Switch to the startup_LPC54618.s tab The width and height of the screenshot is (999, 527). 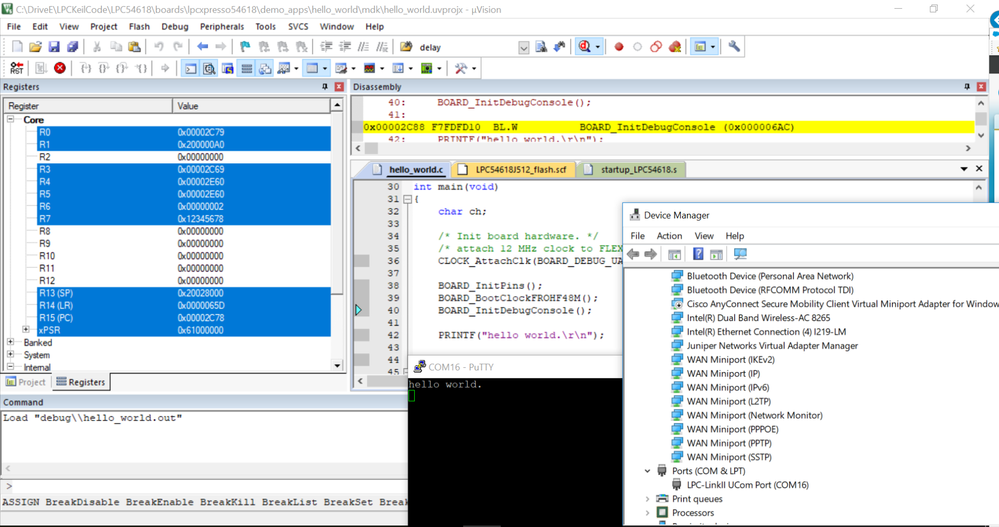point(631,170)
